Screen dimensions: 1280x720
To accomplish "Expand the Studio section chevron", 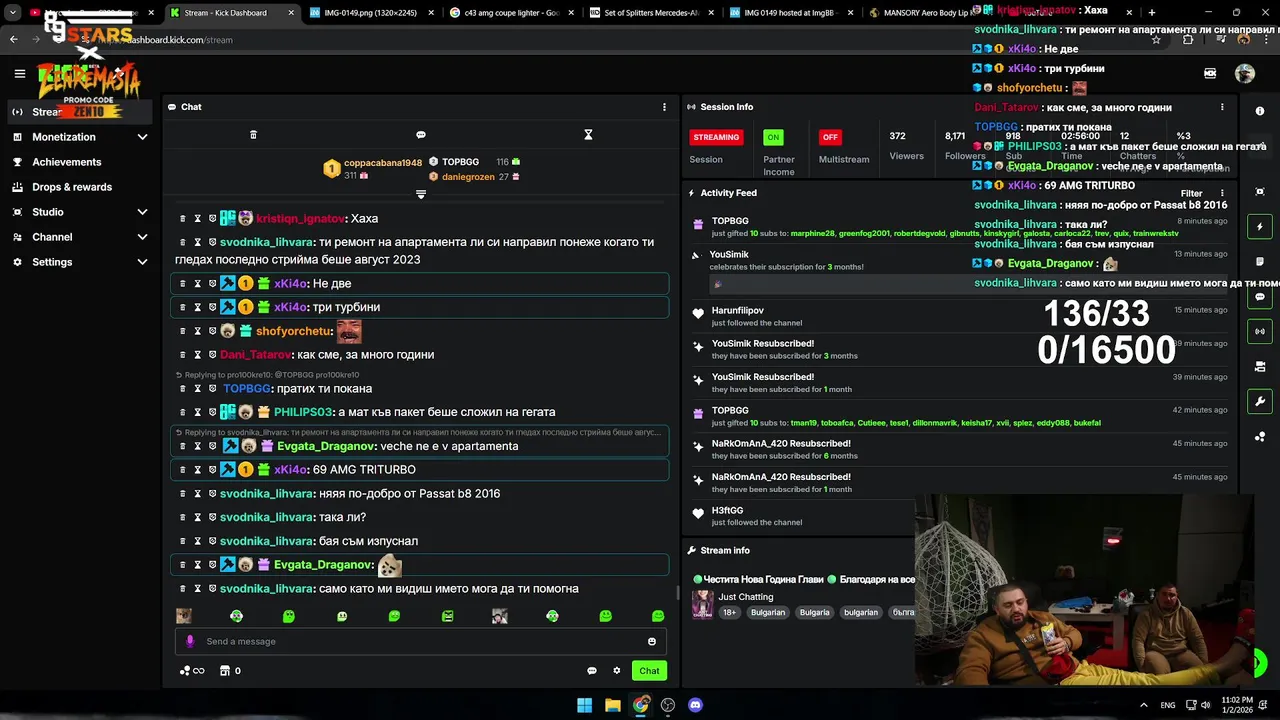I will (142, 212).
